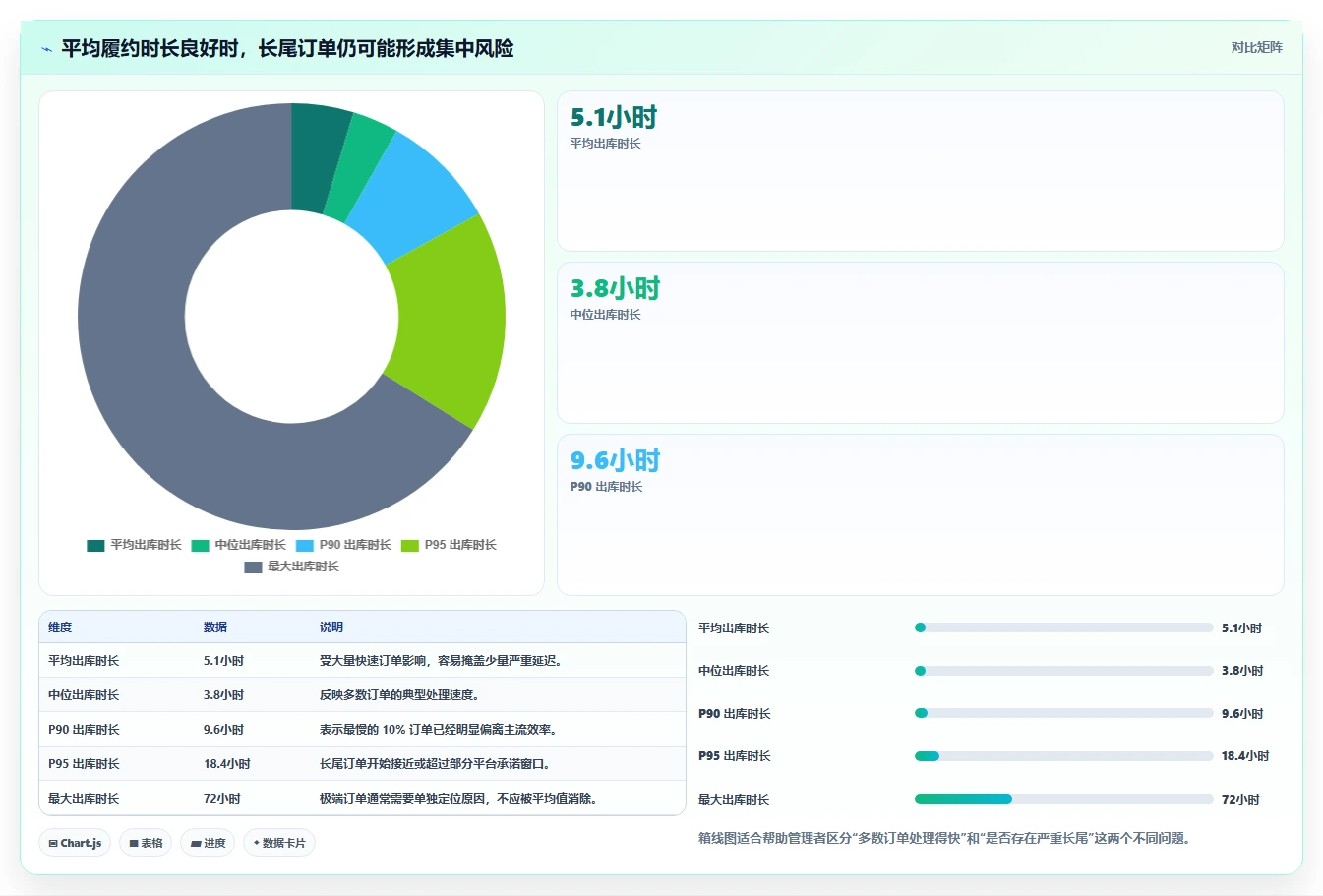Open the 9.6小时 P90 出库时长 card
This screenshot has height=896, width=1323.
920,514
